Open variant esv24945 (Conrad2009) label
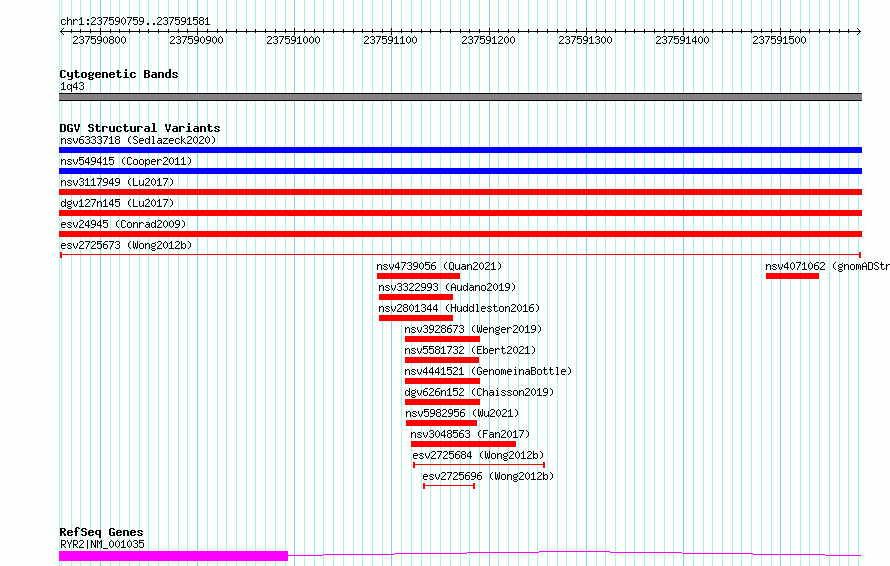This screenshot has width=890, height=566. point(123,224)
